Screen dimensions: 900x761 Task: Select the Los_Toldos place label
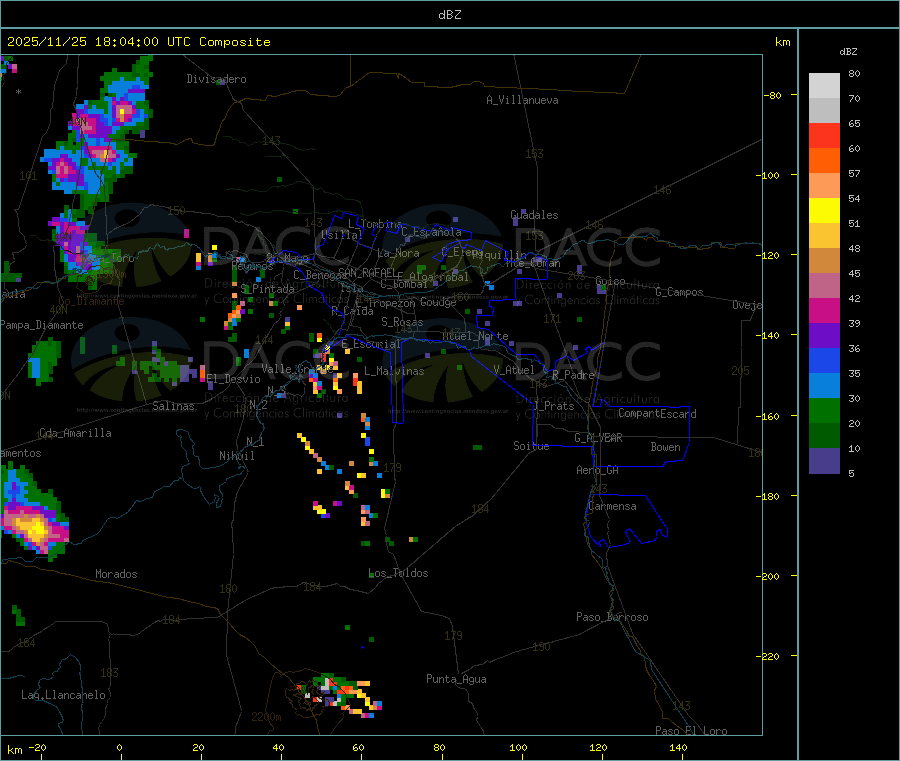tap(398, 573)
